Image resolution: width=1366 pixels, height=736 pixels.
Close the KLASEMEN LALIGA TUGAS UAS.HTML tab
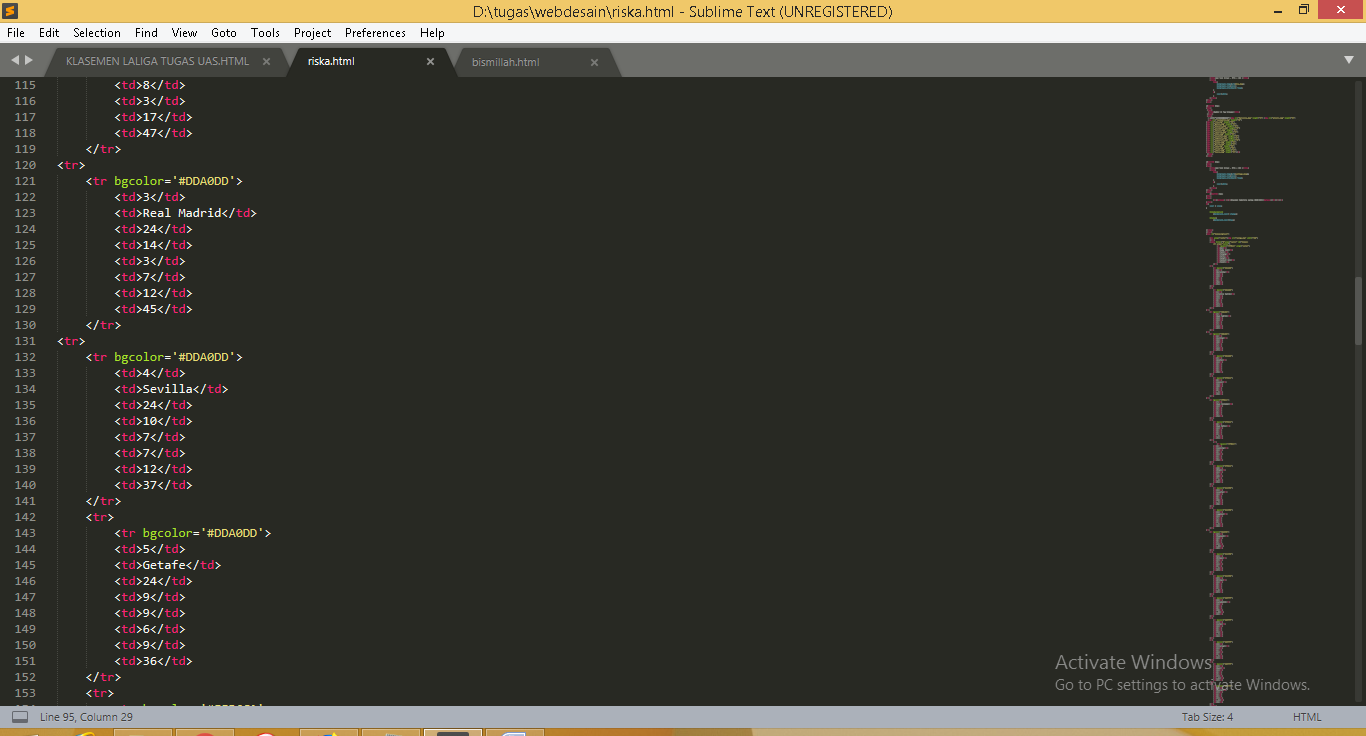(x=266, y=62)
